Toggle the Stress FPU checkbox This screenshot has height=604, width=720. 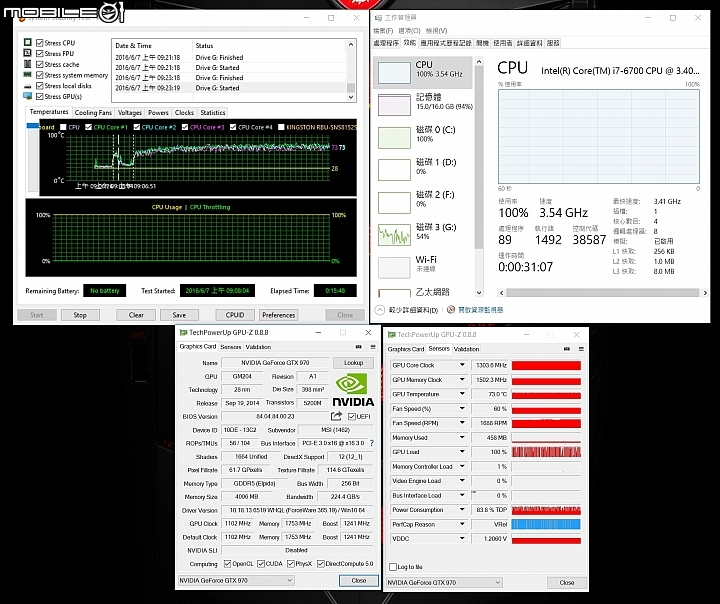click(x=39, y=53)
